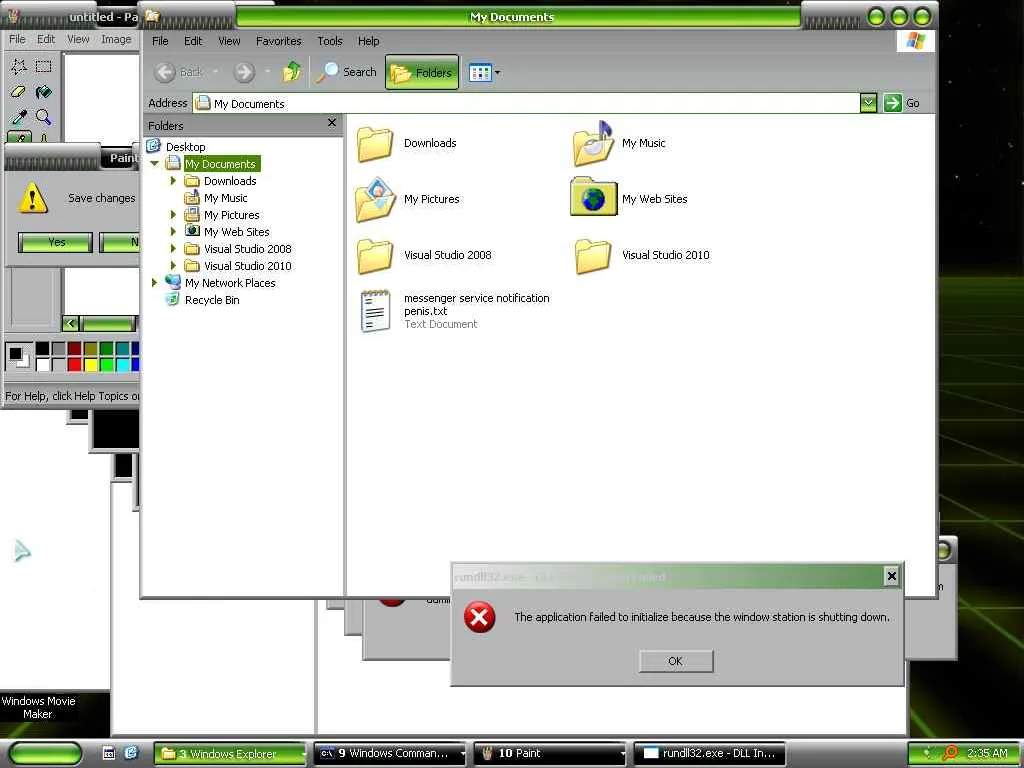Toggle the Folders pane button
The width and height of the screenshot is (1024, 768).
422,72
